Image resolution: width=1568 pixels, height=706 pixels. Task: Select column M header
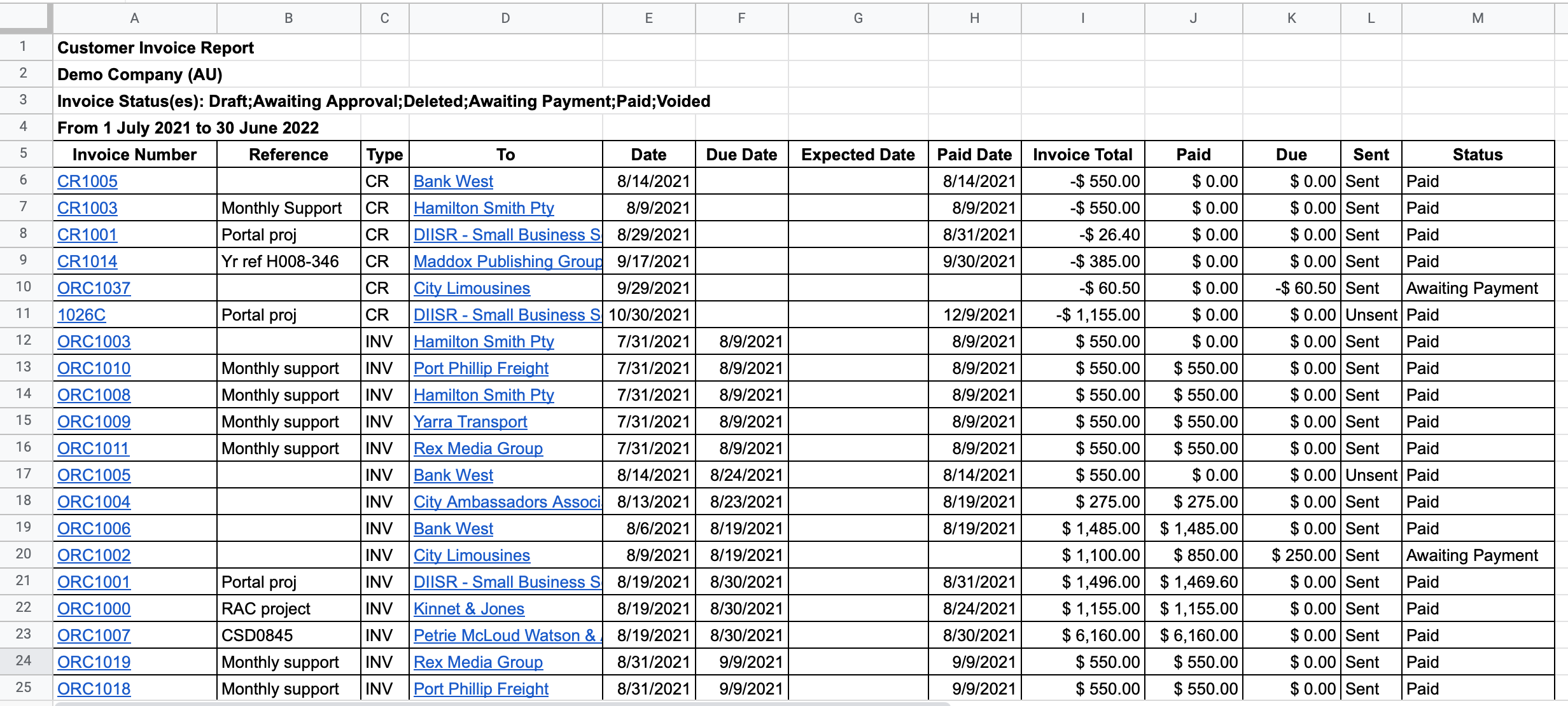click(1478, 18)
